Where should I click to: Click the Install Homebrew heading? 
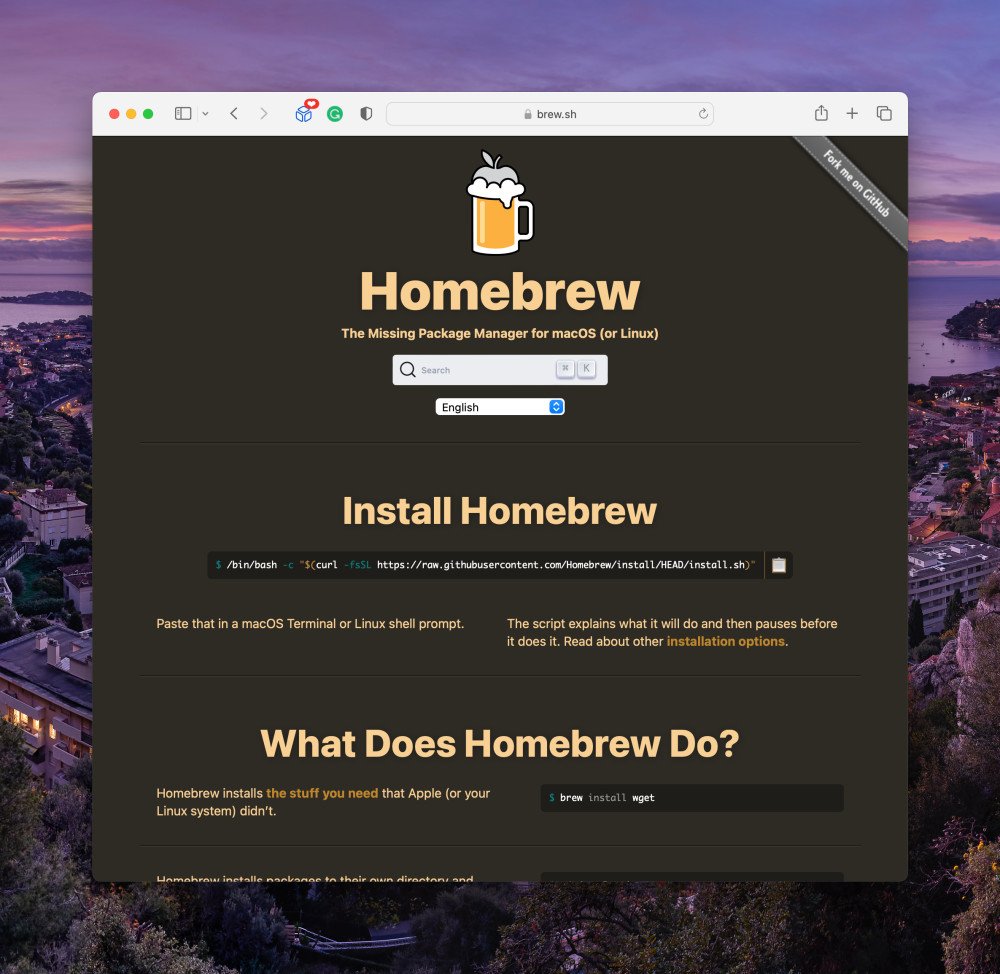pos(500,511)
